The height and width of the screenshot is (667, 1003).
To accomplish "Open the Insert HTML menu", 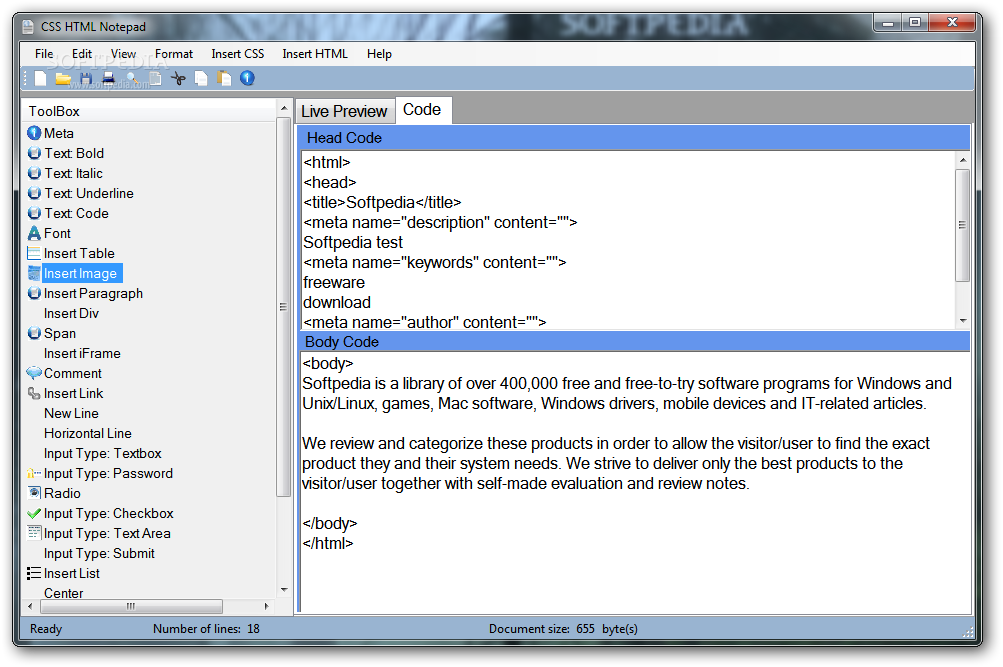I will pyautogui.click(x=315, y=54).
